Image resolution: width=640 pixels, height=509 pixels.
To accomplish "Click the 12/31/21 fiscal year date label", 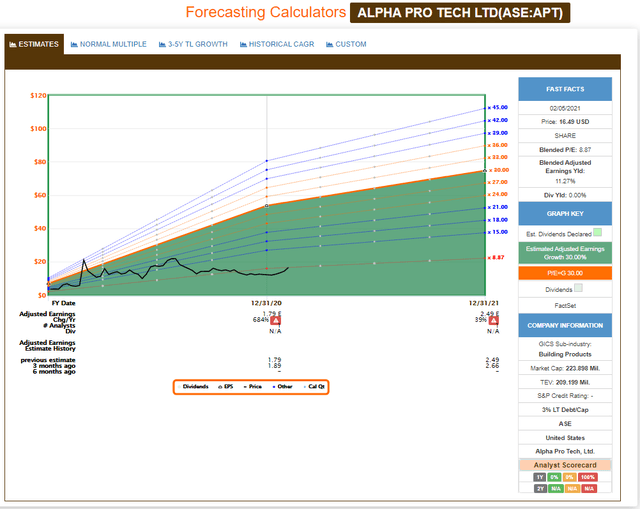I will [x=484, y=303].
